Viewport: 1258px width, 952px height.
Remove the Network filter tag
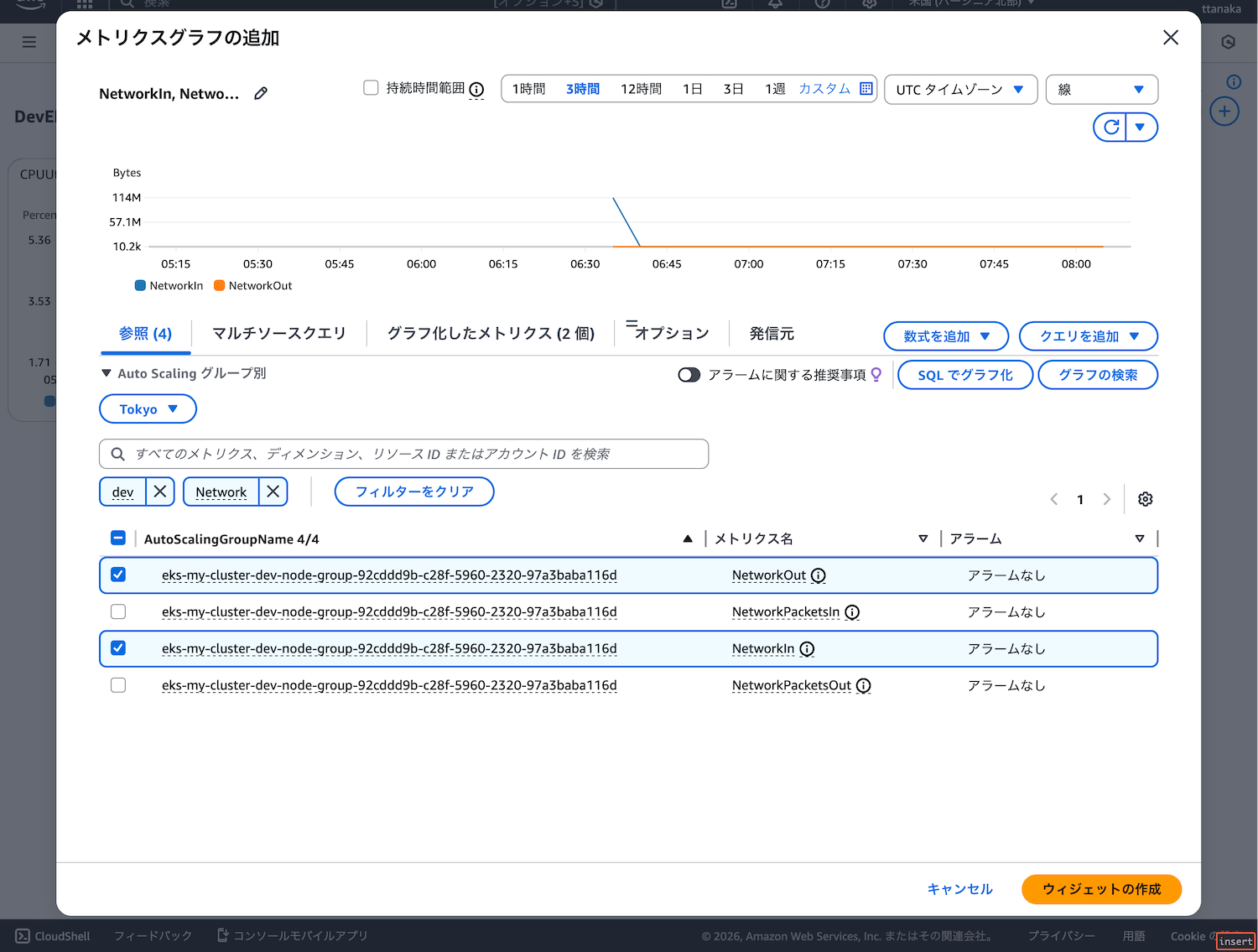point(273,492)
